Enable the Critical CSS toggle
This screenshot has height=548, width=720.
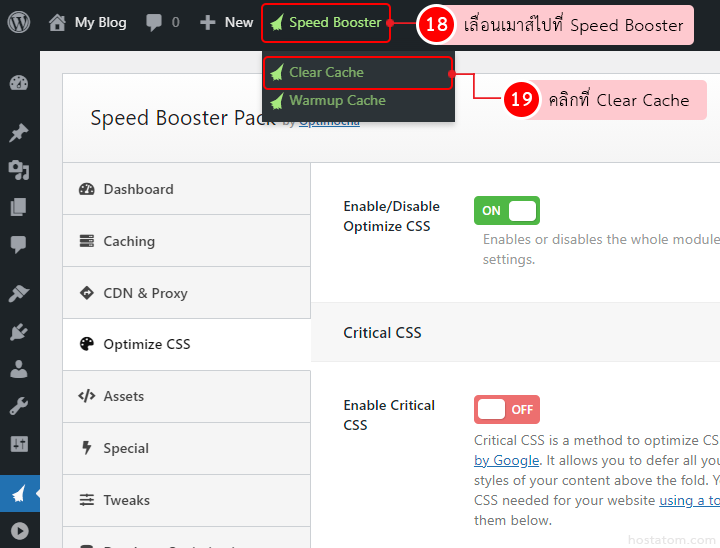pyautogui.click(x=507, y=409)
